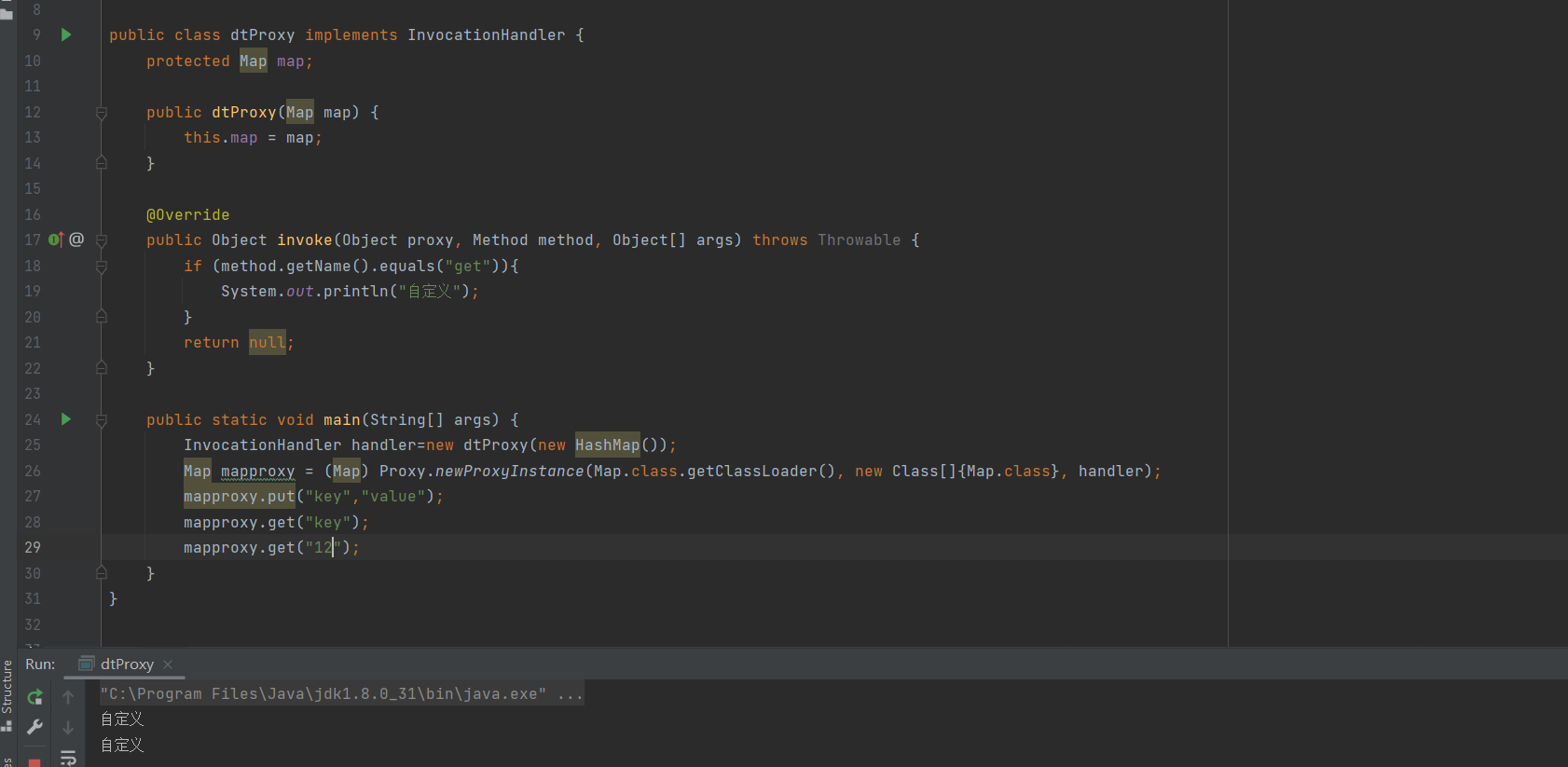Click the first 自定义 output line in console
This screenshot has height=767, width=1568.
122,719
